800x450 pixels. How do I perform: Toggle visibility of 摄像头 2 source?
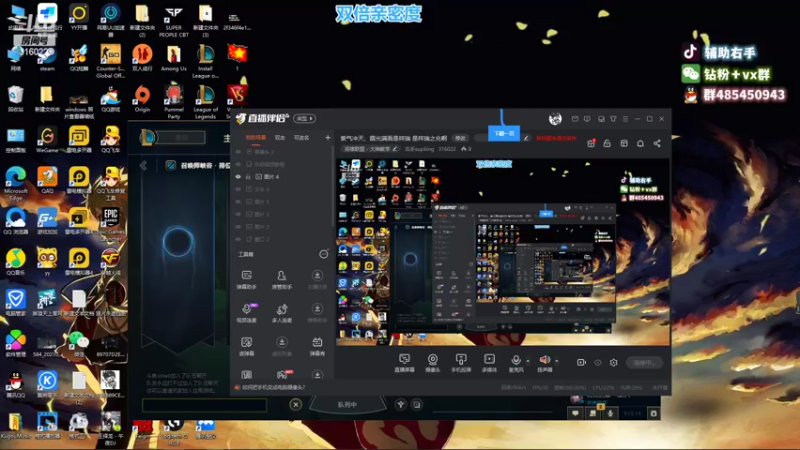click(x=238, y=152)
